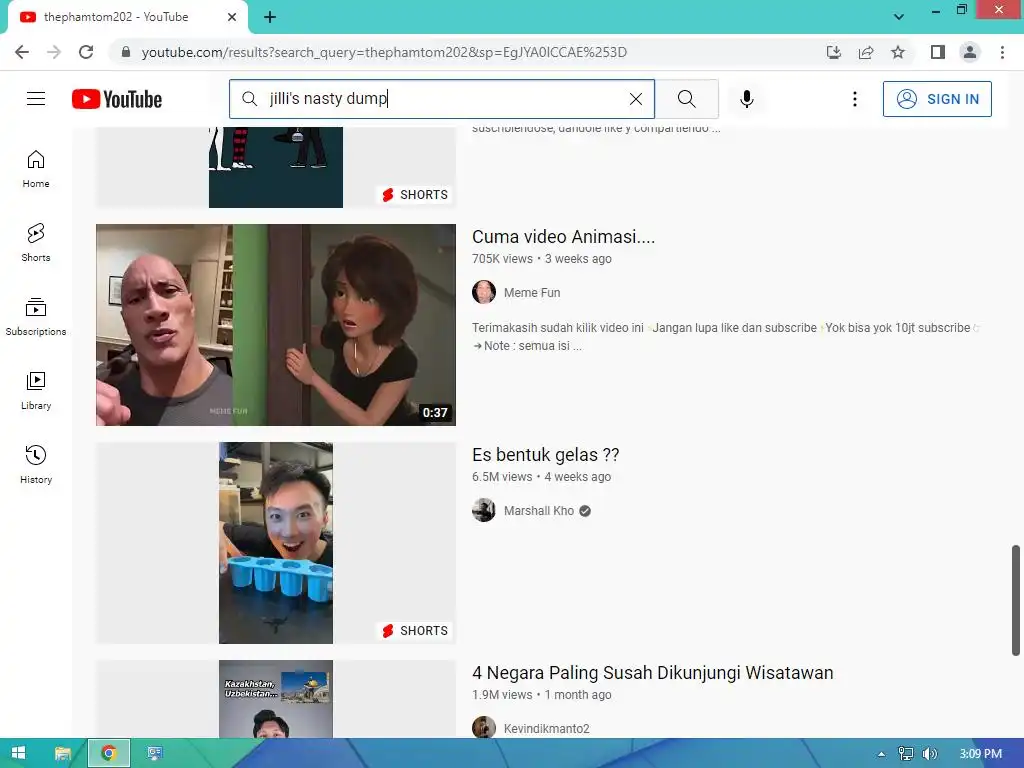Open Meme Fun channel name
Viewport: 1024px width, 768px height.
pyautogui.click(x=532, y=293)
